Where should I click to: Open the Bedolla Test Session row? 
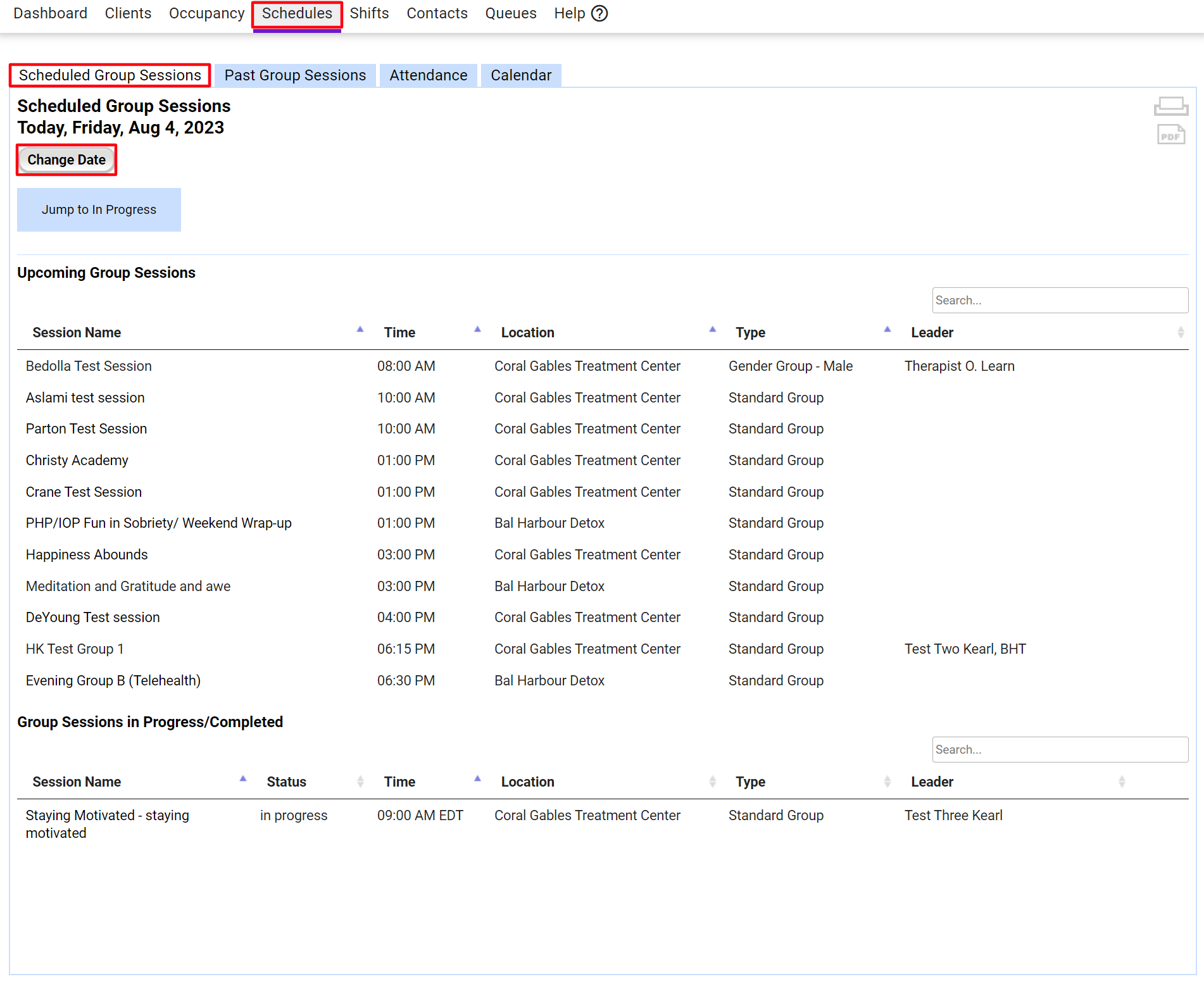[89, 366]
